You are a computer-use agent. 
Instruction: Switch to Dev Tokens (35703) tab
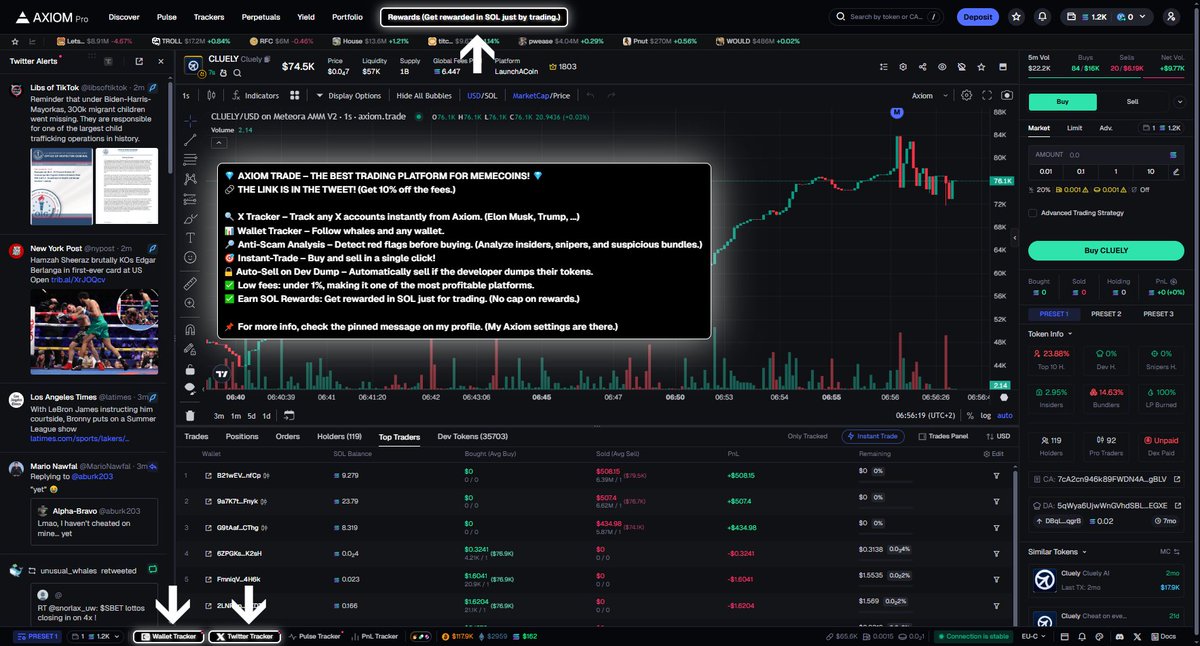pos(473,436)
